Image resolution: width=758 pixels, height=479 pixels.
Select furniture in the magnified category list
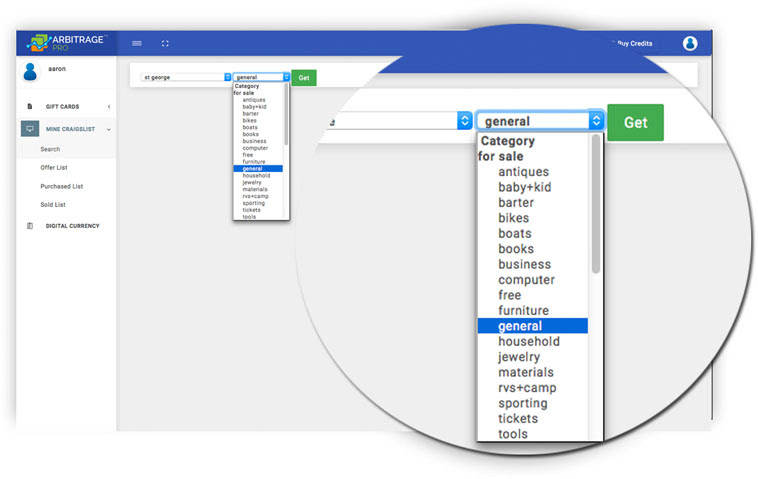coord(524,311)
